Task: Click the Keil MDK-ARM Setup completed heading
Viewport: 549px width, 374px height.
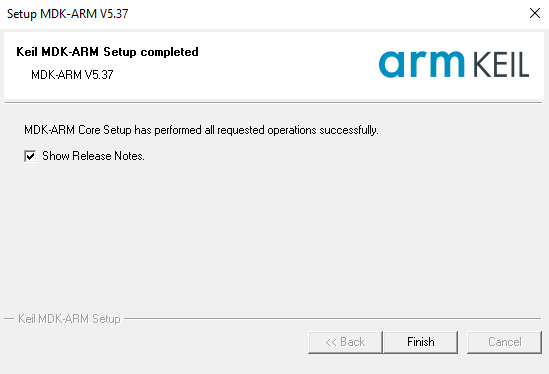Action: [107, 52]
